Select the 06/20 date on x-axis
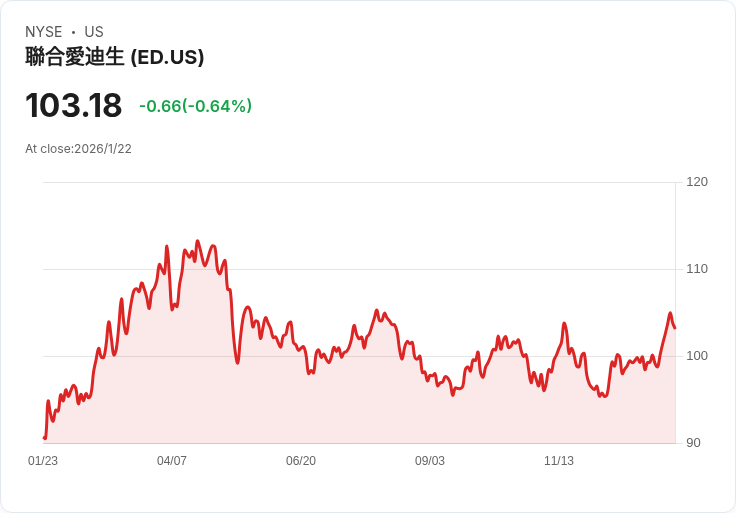 pos(301,461)
